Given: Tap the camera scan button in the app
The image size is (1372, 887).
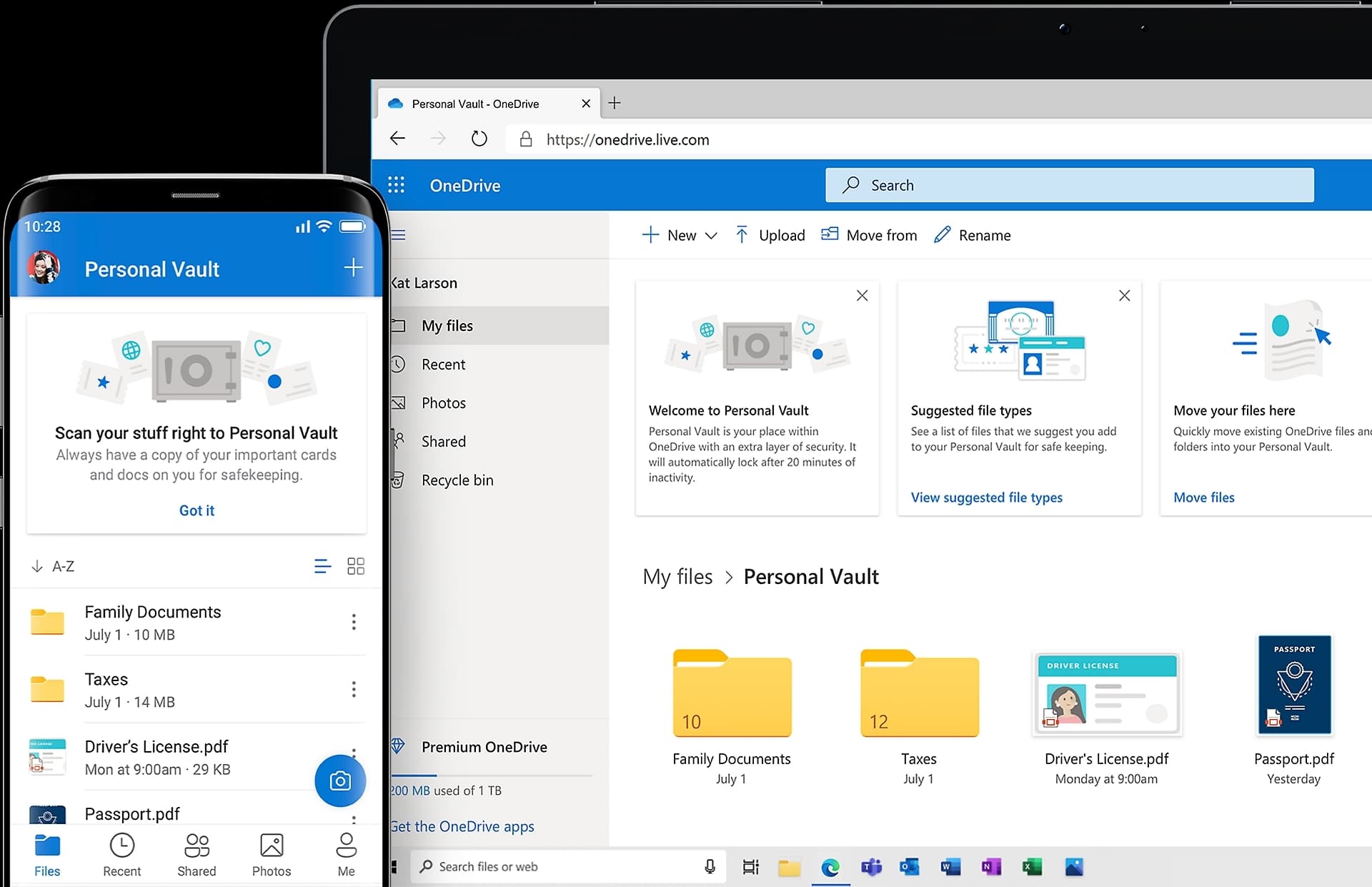Looking at the screenshot, I should pyautogui.click(x=340, y=781).
